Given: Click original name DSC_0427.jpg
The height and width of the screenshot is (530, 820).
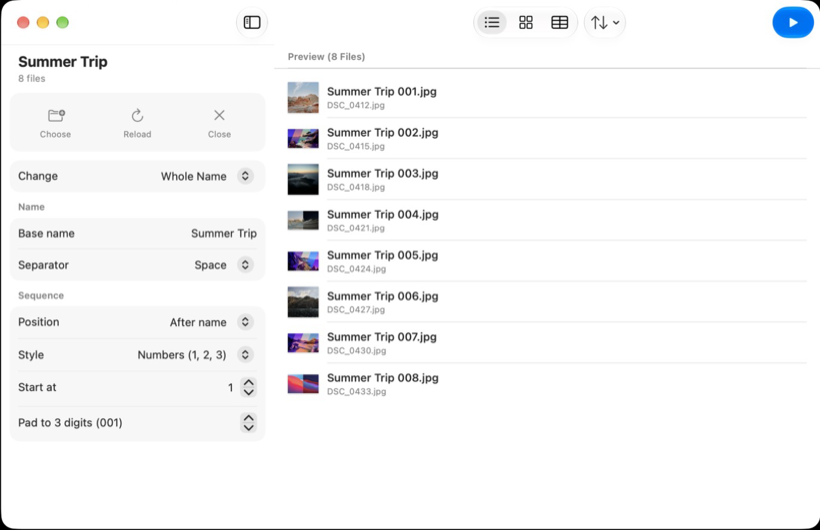Looking at the screenshot, I should [x=356, y=310].
